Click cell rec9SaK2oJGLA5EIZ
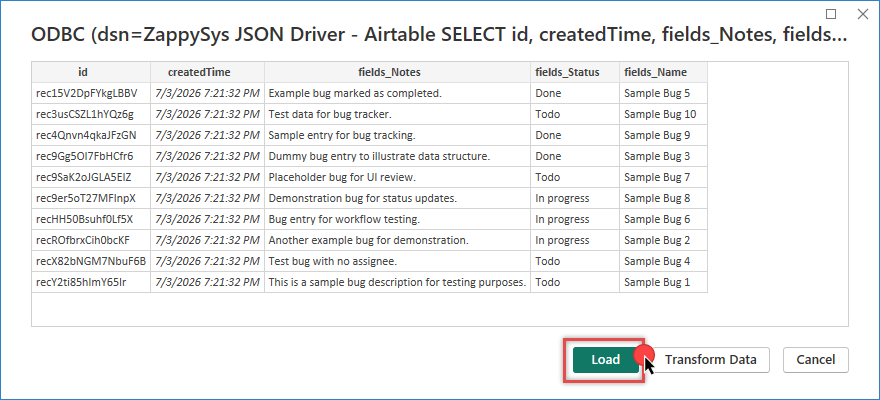The image size is (880, 400). pos(91,177)
